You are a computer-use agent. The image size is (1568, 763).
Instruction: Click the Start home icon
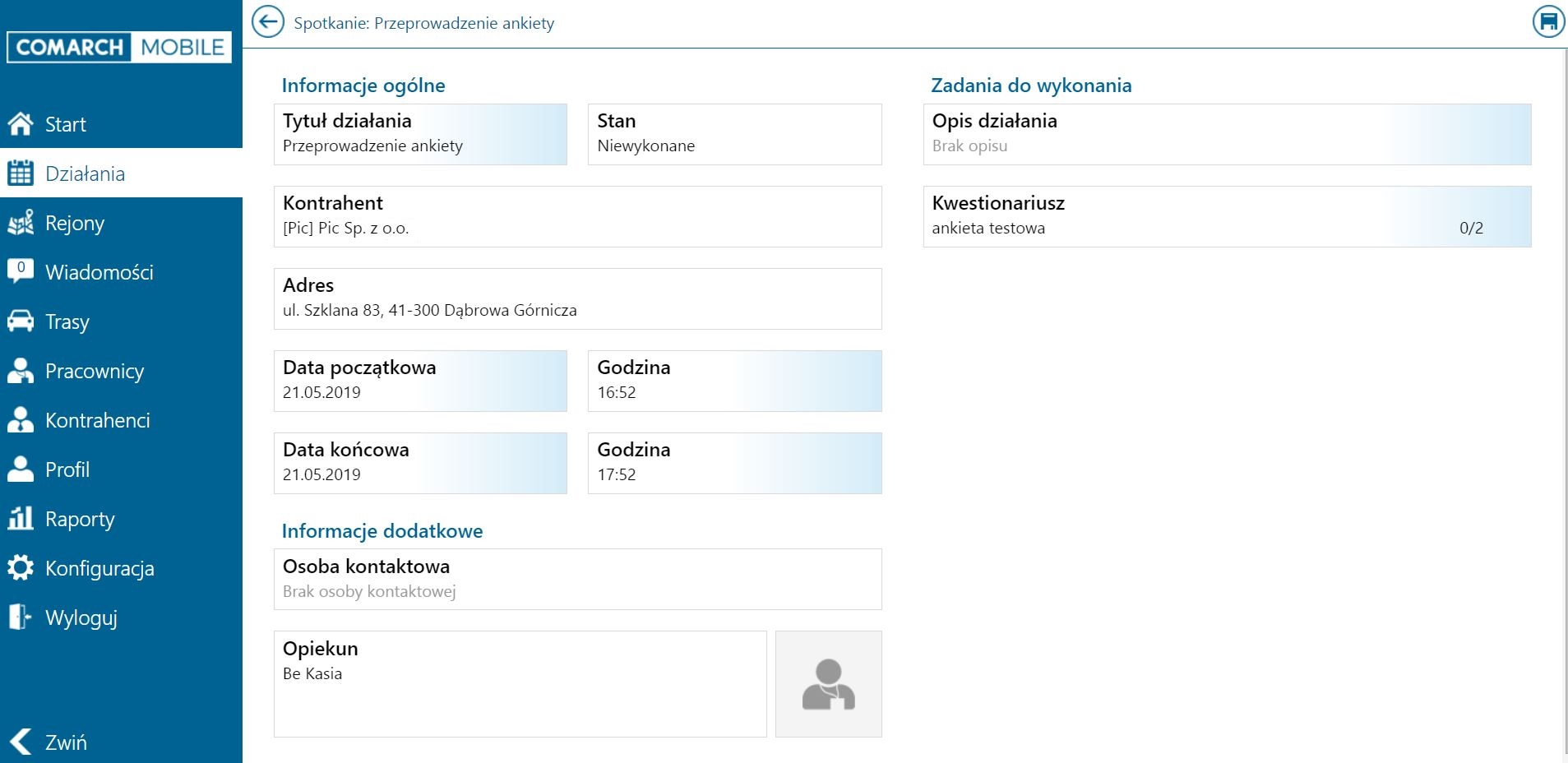click(x=21, y=124)
